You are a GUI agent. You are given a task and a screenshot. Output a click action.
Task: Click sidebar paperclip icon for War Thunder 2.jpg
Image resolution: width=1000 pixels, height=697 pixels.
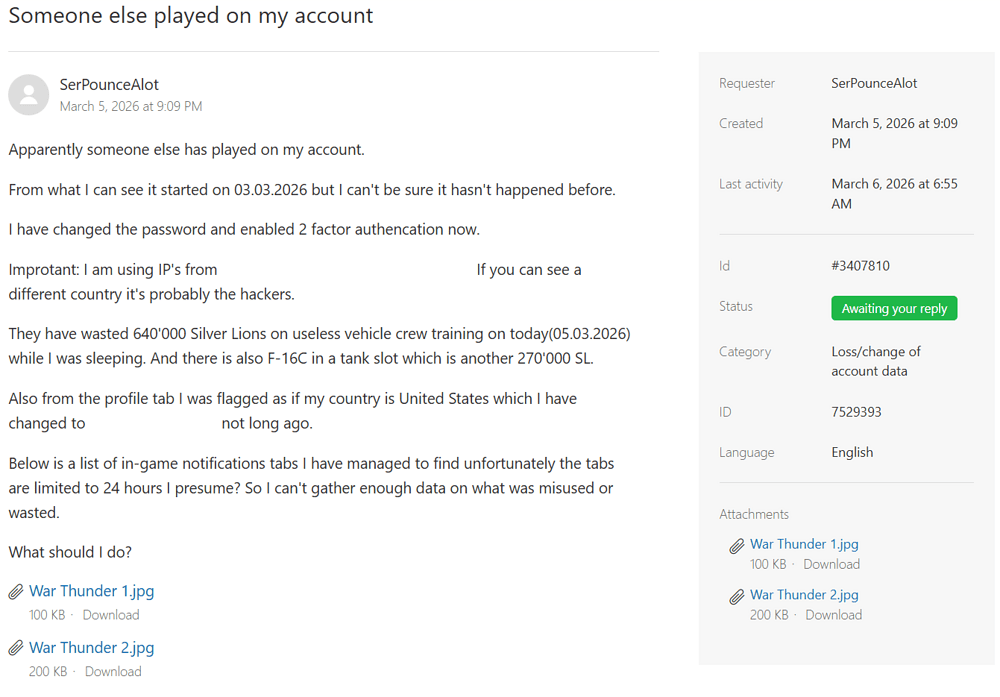coord(737,596)
